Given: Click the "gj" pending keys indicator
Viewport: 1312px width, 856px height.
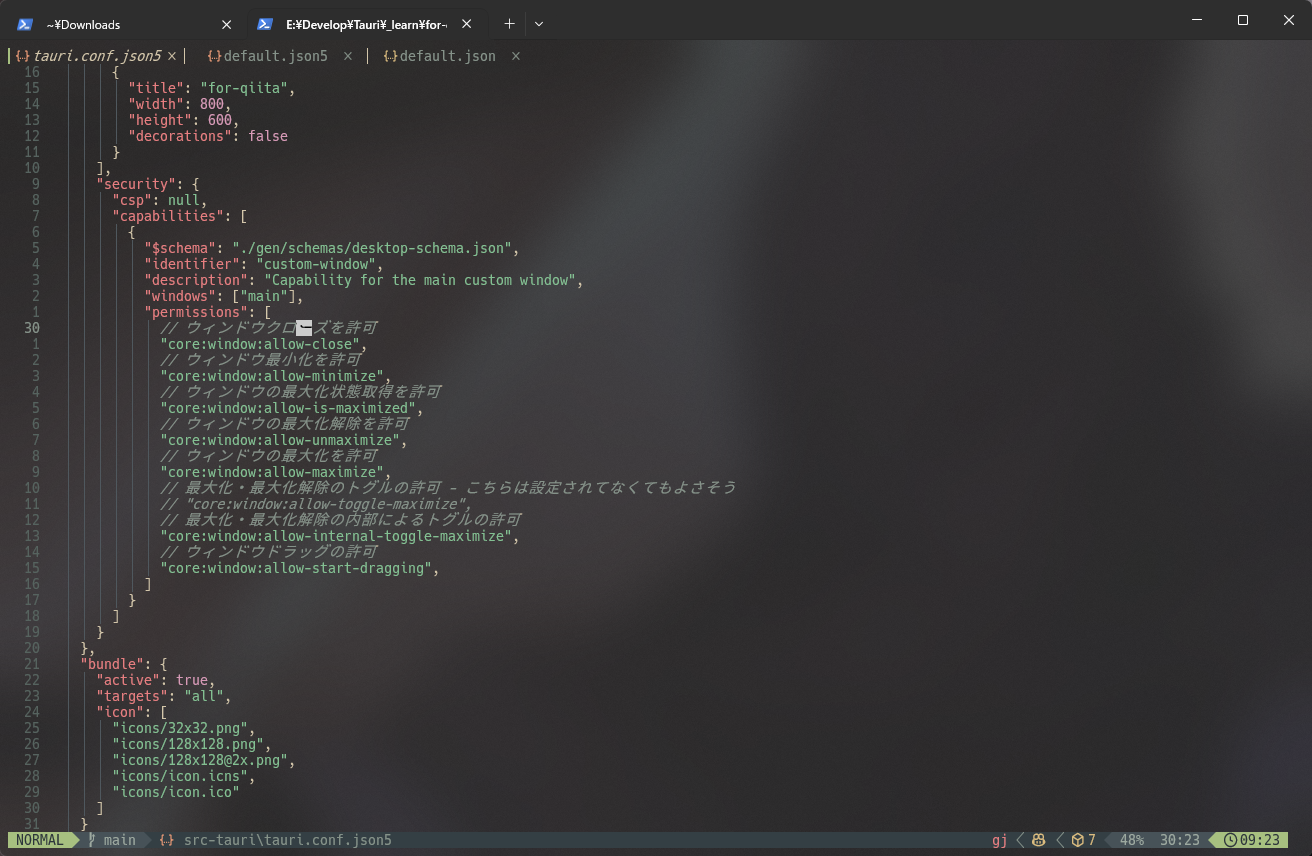Looking at the screenshot, I should tap(1000, 840).
